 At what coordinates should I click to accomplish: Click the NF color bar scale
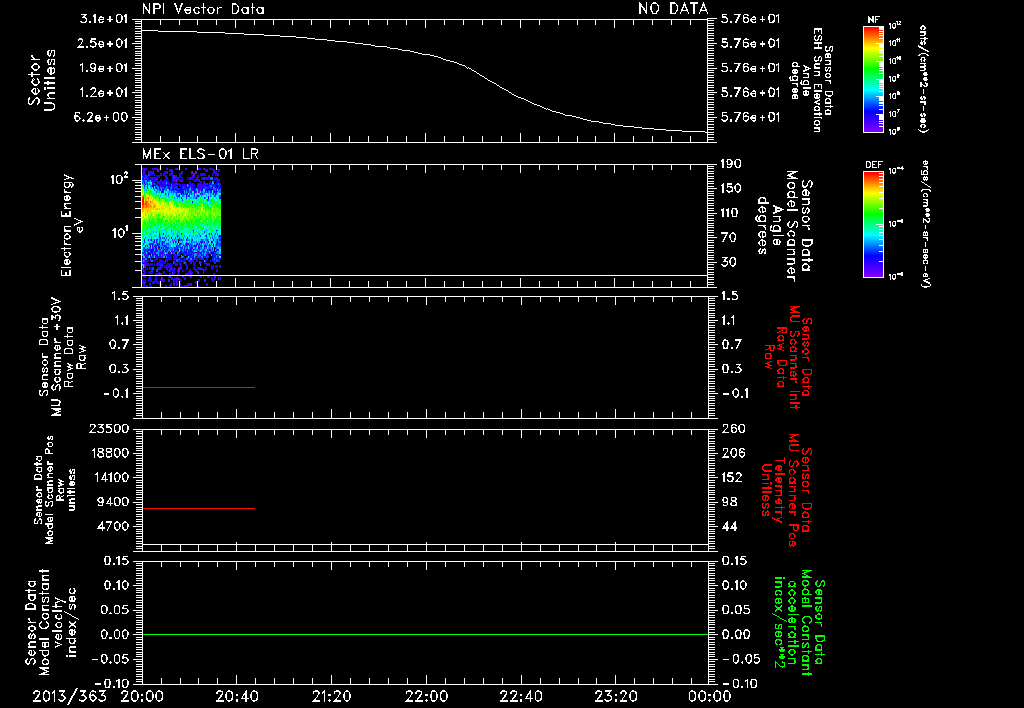coord(873,79)
